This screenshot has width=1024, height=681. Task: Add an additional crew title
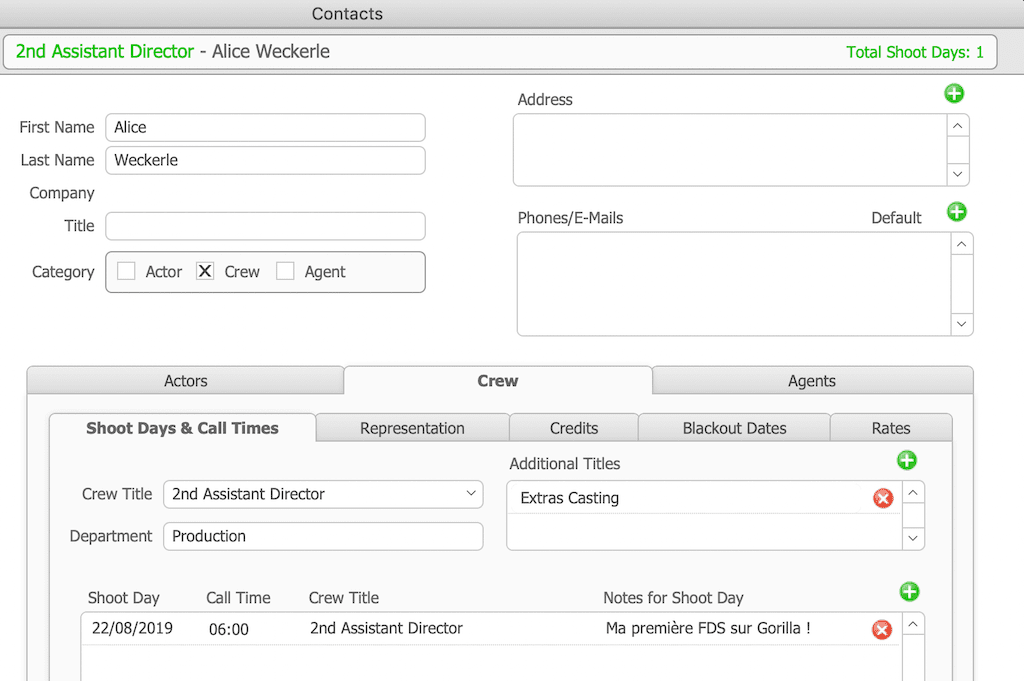coord(907,461)
